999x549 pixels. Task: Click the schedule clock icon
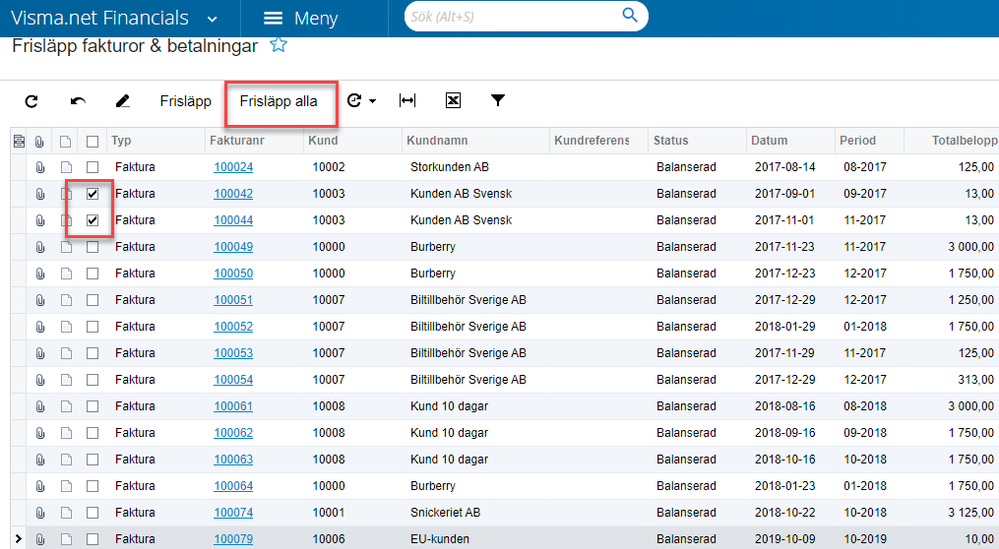[354, 101]
